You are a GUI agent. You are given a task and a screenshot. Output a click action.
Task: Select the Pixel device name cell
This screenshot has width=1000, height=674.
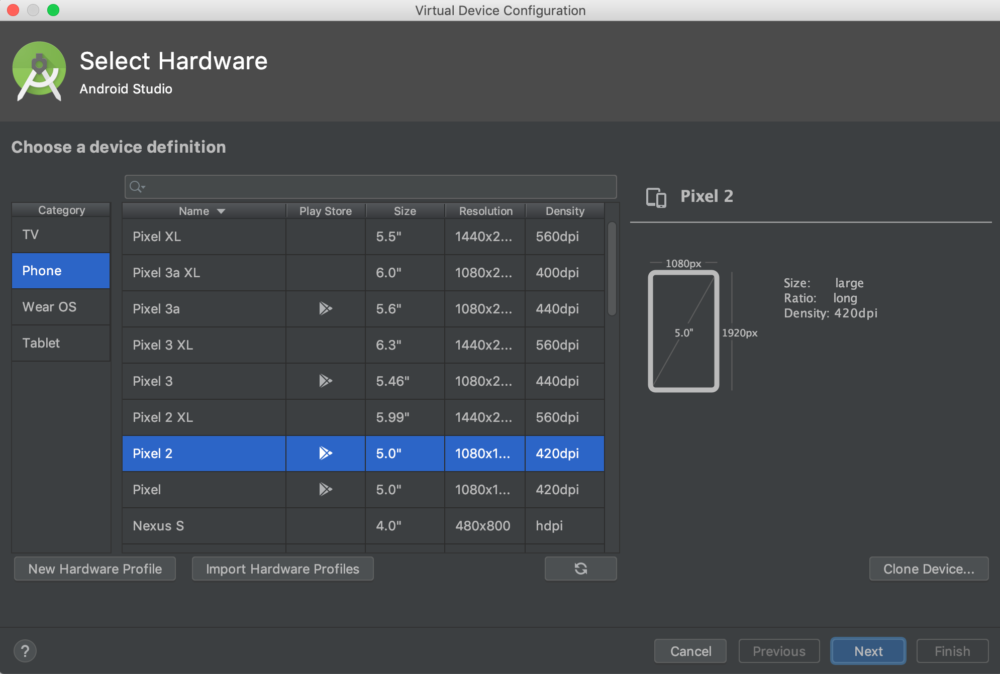(203, 490)
